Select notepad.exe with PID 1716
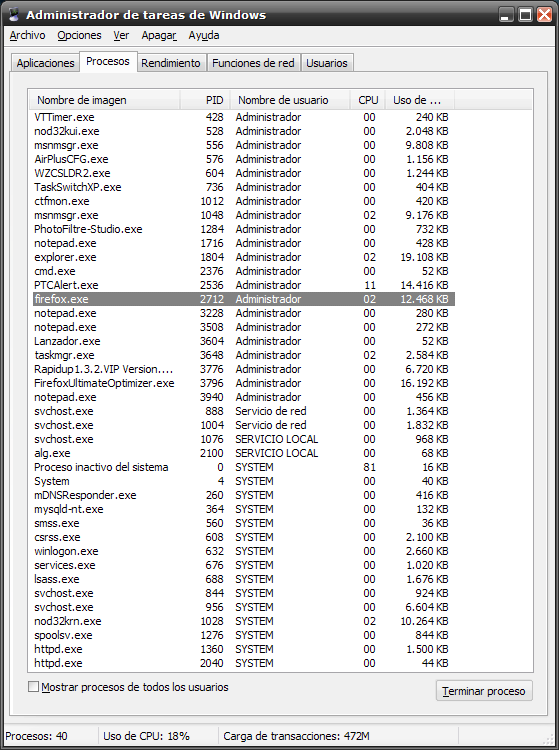 click(243, 243)
